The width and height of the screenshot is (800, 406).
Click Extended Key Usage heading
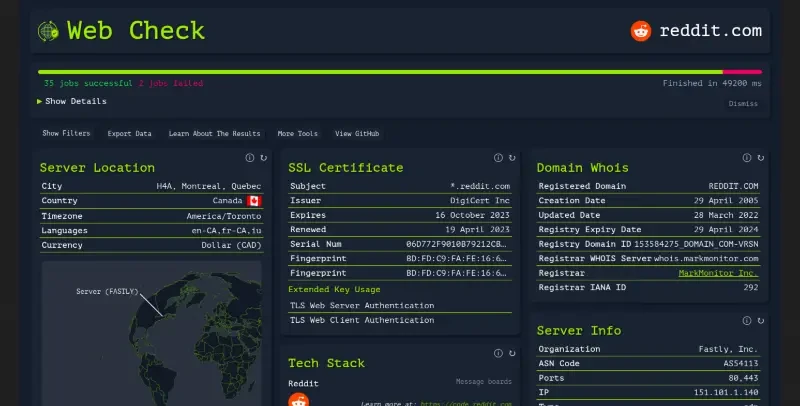tap(334, 289)
